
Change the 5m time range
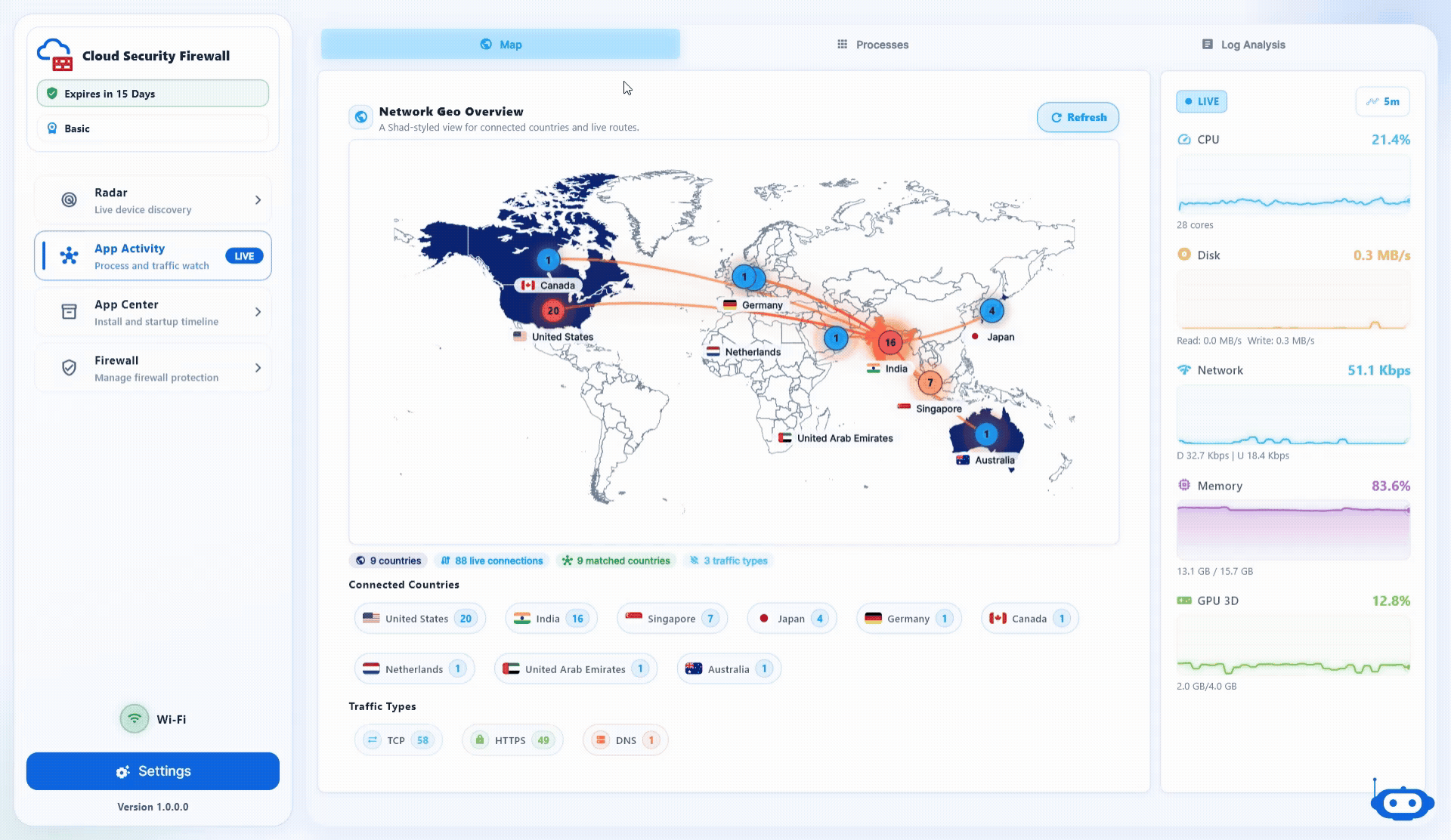(1383, 101)
